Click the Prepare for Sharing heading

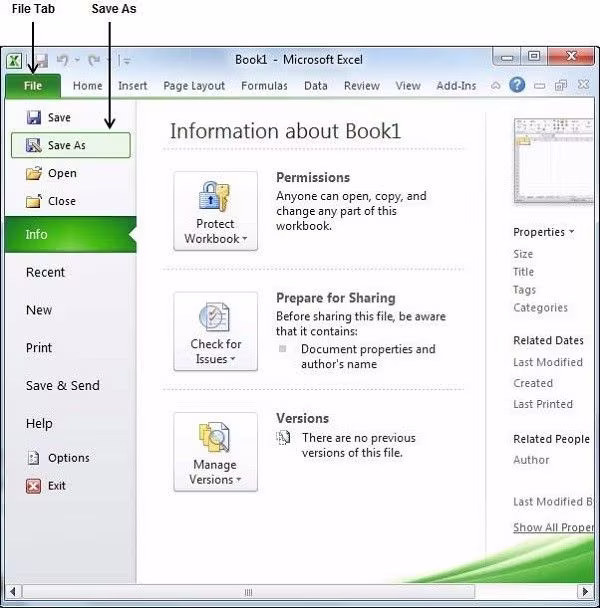coord(336,298)
